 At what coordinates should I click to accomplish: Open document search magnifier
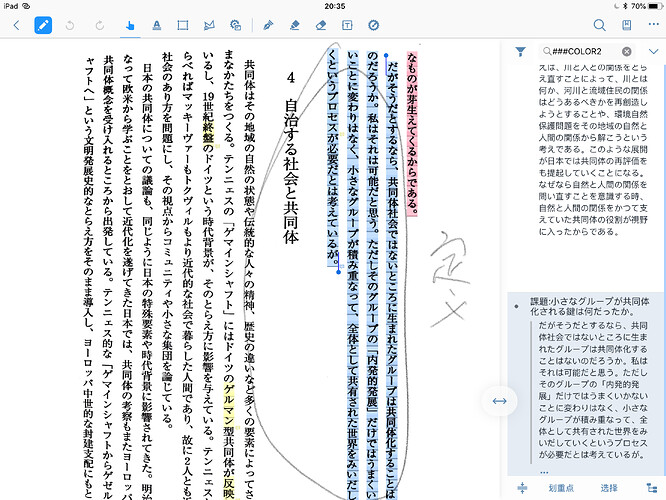click(x=599, y=25)
